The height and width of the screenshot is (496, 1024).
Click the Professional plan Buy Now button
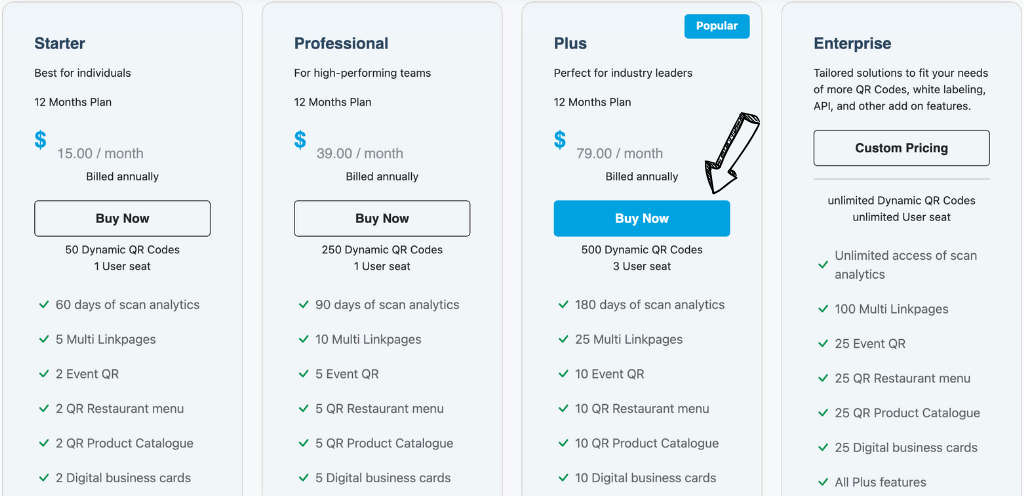pos(382,218)
